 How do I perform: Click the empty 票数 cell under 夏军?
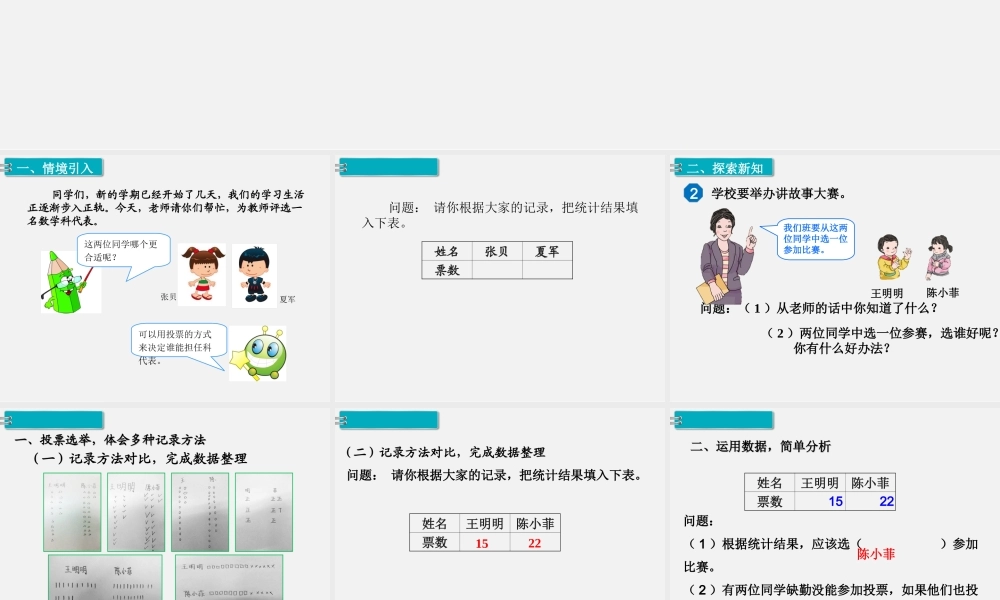547,270
